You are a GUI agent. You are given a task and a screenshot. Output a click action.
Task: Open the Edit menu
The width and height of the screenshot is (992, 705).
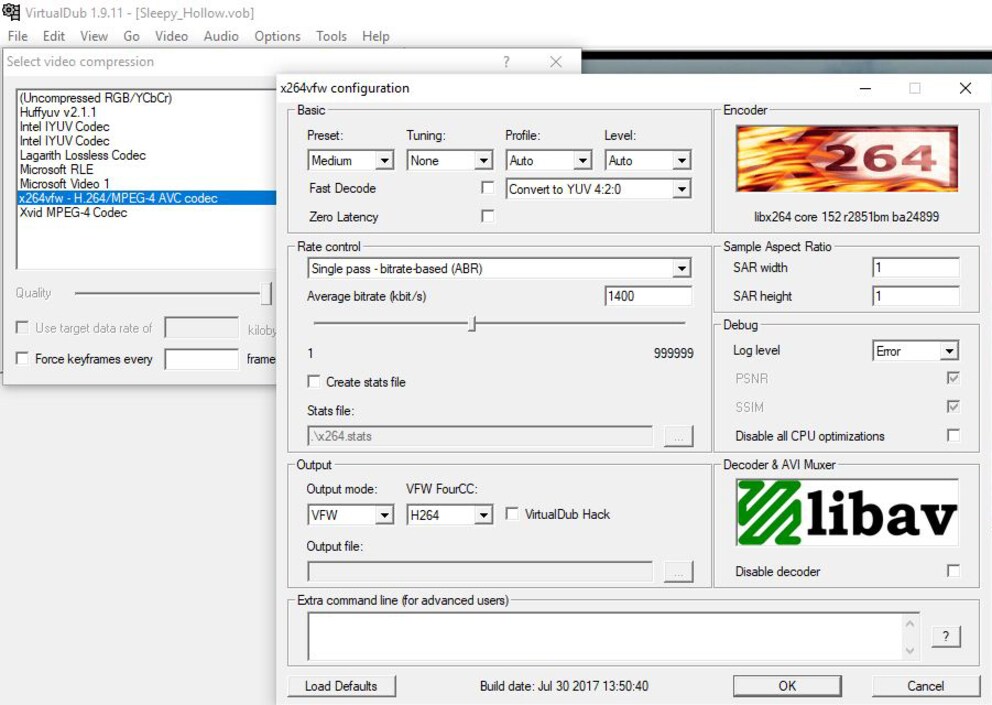pyautogui.click(x=54, y=36)
